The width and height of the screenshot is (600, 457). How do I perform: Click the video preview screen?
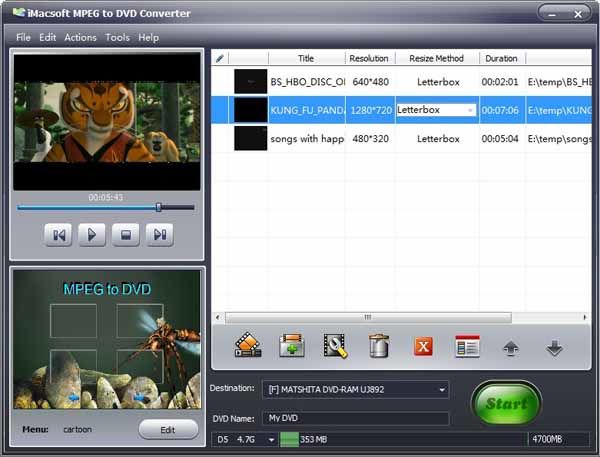(107, 121)
